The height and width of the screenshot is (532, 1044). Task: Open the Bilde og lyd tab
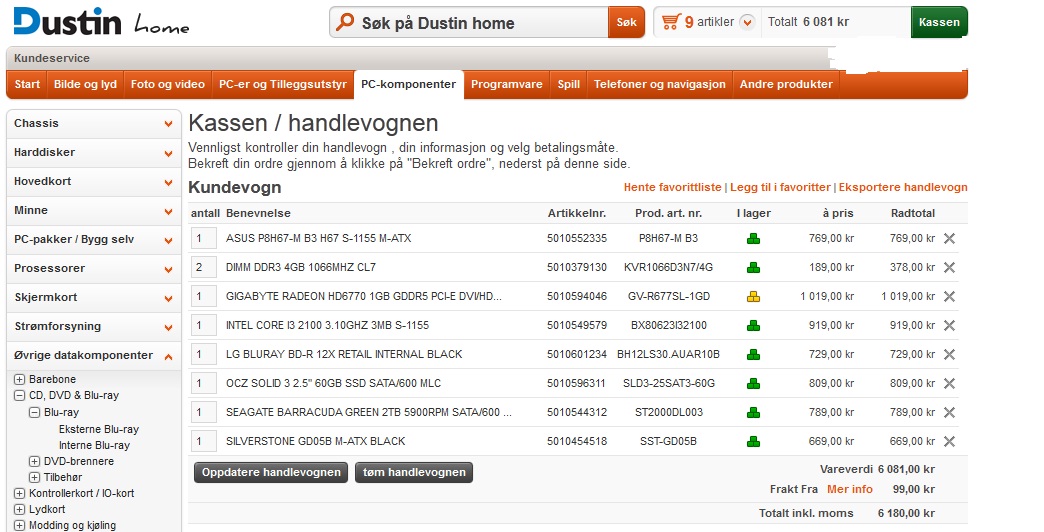(85, 85)
